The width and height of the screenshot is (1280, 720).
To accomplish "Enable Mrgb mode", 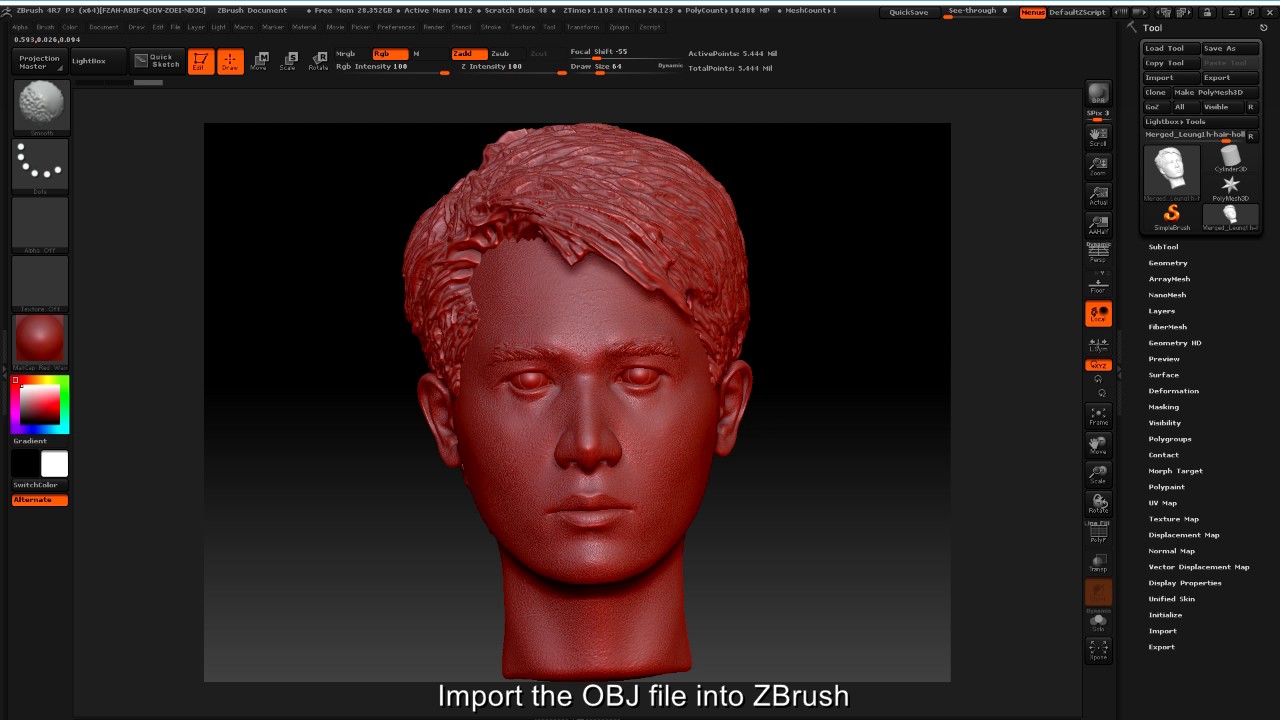I will (x=351, y=53).
